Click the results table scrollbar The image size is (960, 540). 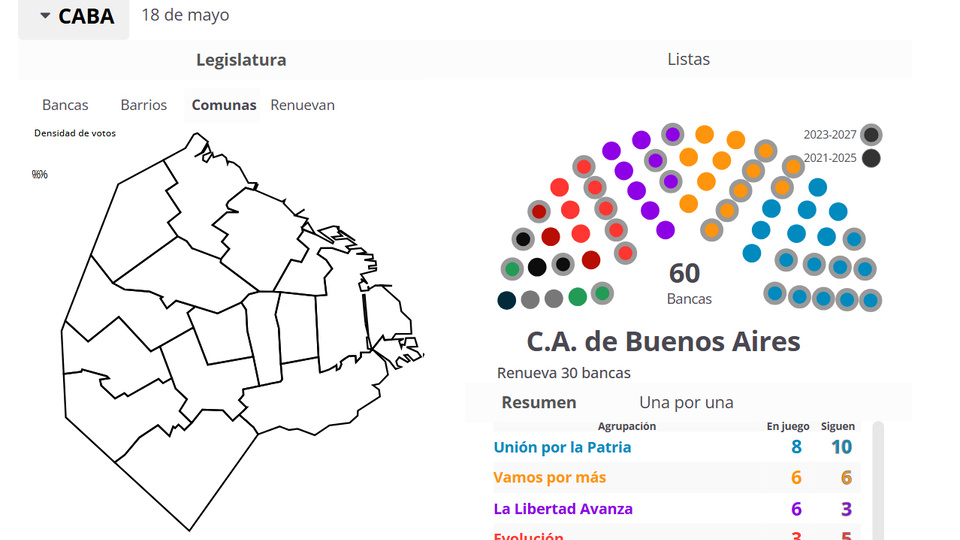(x=878, y=480)
